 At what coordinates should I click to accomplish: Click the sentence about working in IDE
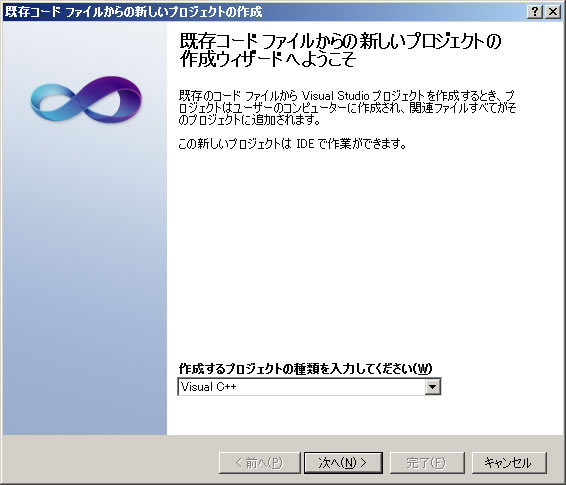click(x=292, y=144)
